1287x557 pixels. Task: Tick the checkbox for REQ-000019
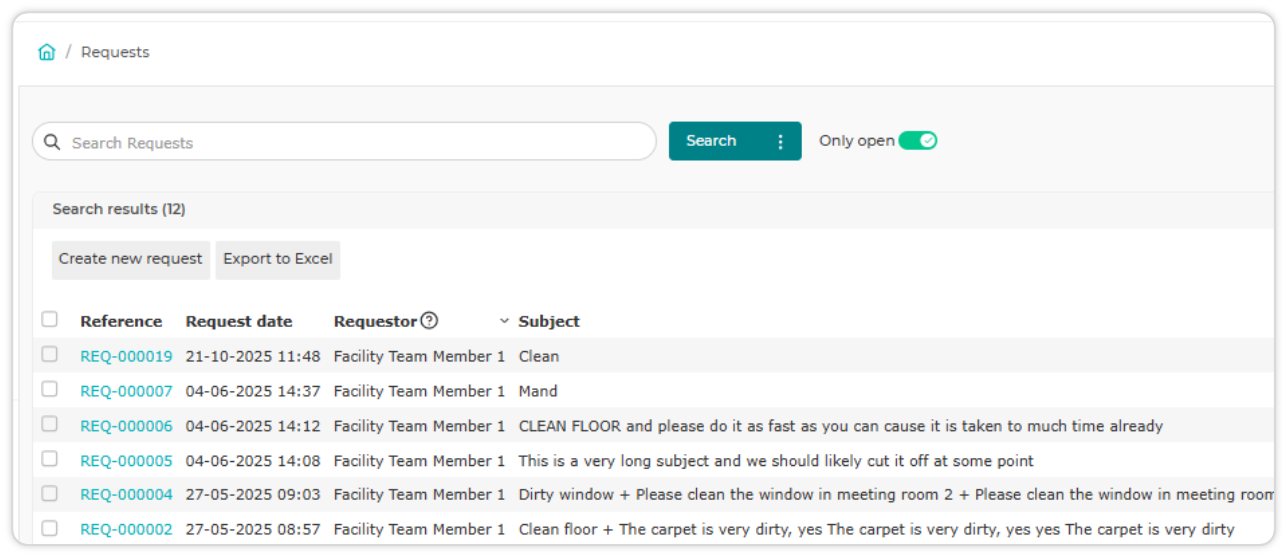tap(49, 355)
